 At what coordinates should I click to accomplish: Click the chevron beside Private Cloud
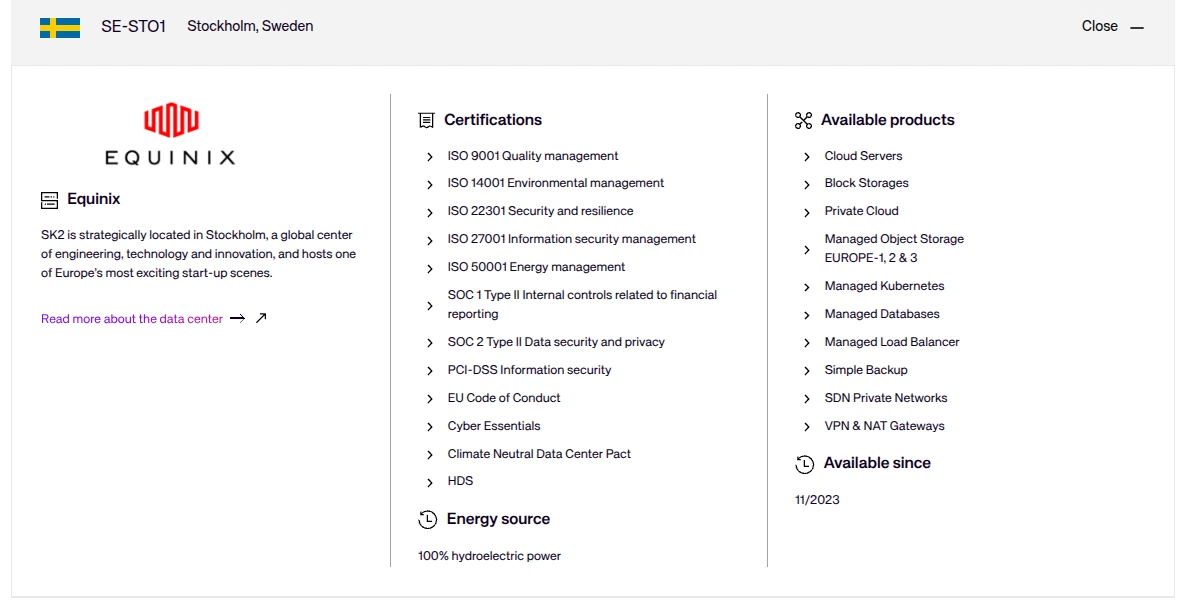point(807,213)
